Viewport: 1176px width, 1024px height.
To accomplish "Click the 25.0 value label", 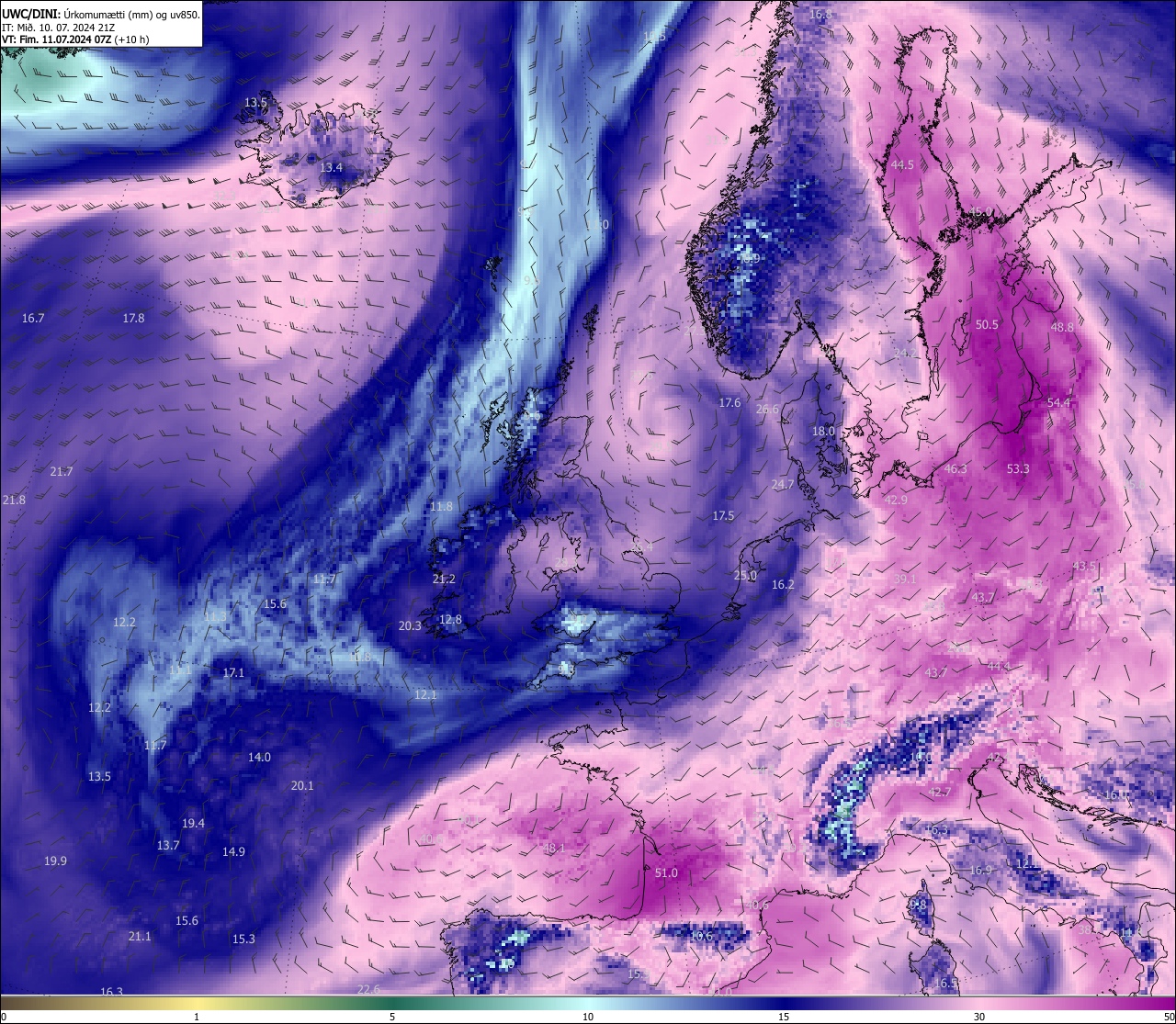I will [x=745, y=576].
